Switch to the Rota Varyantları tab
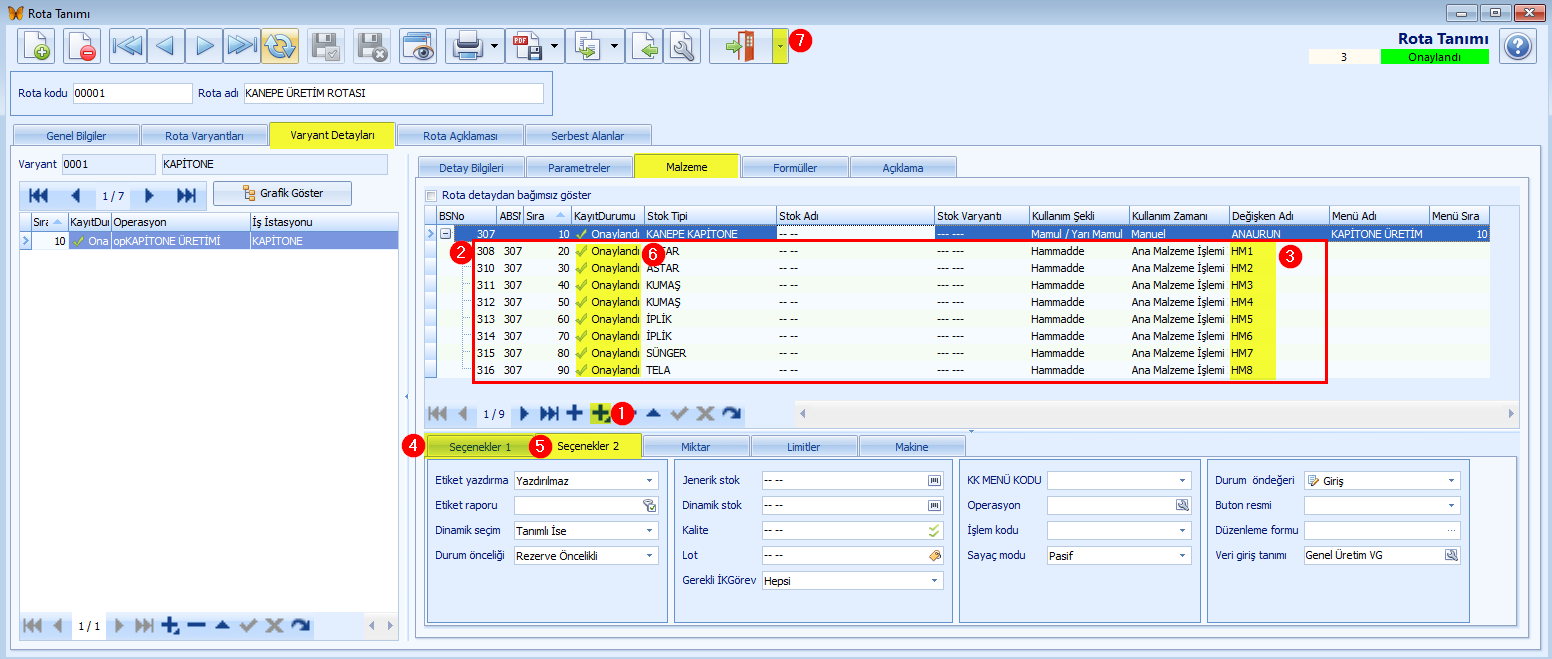 click(x=204, y=135)
